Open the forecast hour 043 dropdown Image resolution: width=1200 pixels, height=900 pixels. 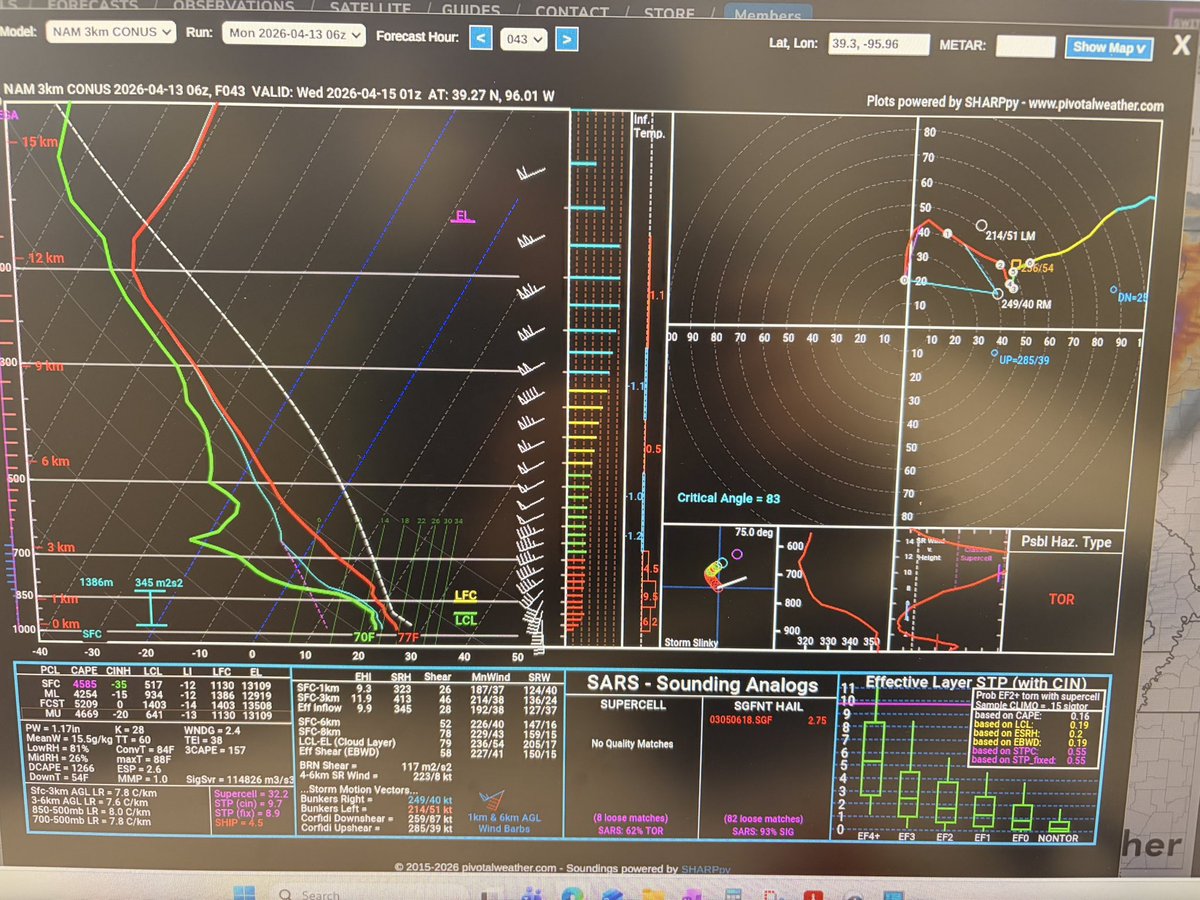click(524, 40)
